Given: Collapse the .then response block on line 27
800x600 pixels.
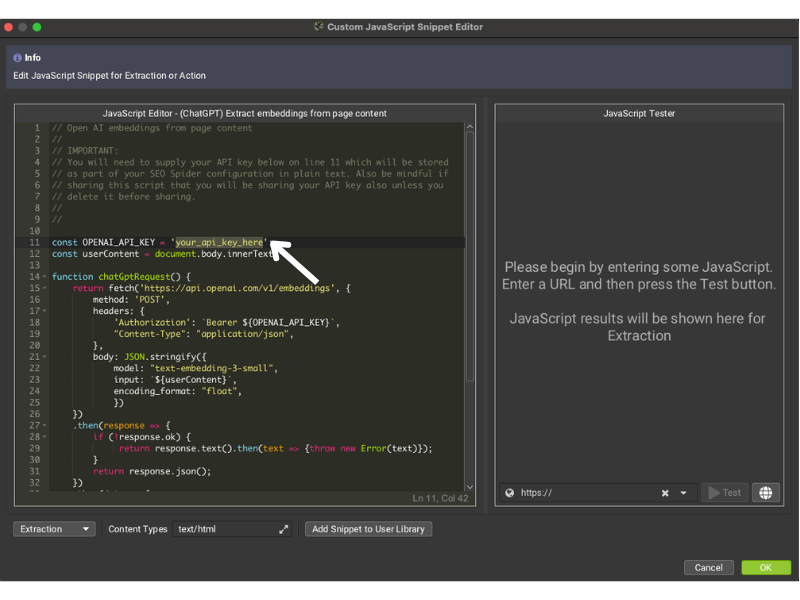Looking at the screenshot, I should pyautogui.click(x=43, y=425).
